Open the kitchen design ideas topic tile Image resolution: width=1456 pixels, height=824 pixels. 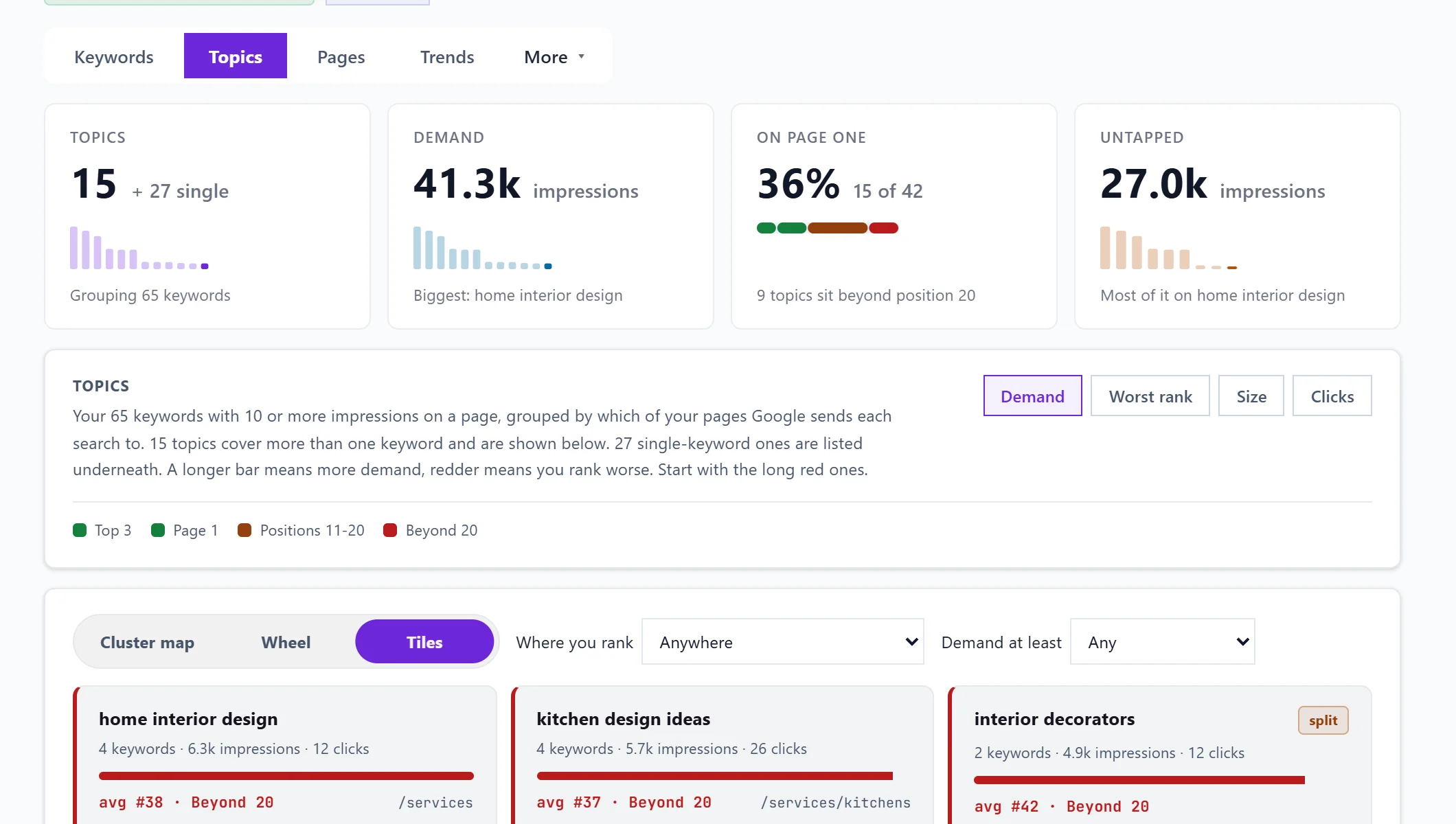[723, 755]
